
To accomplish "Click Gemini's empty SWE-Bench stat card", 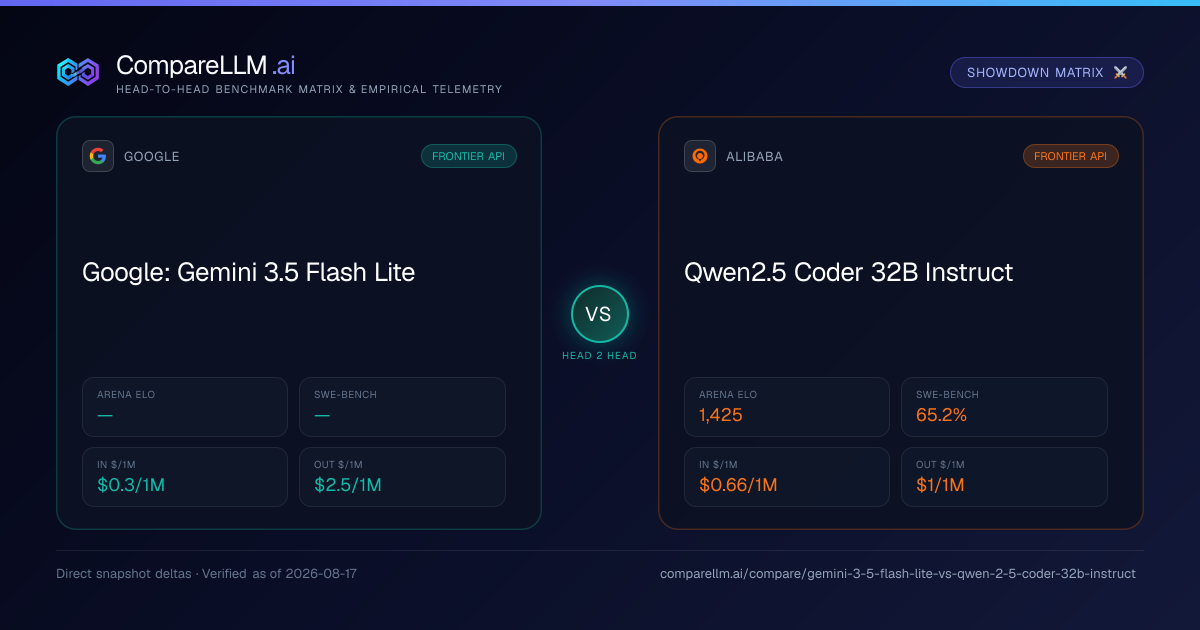I will [402, 407].
